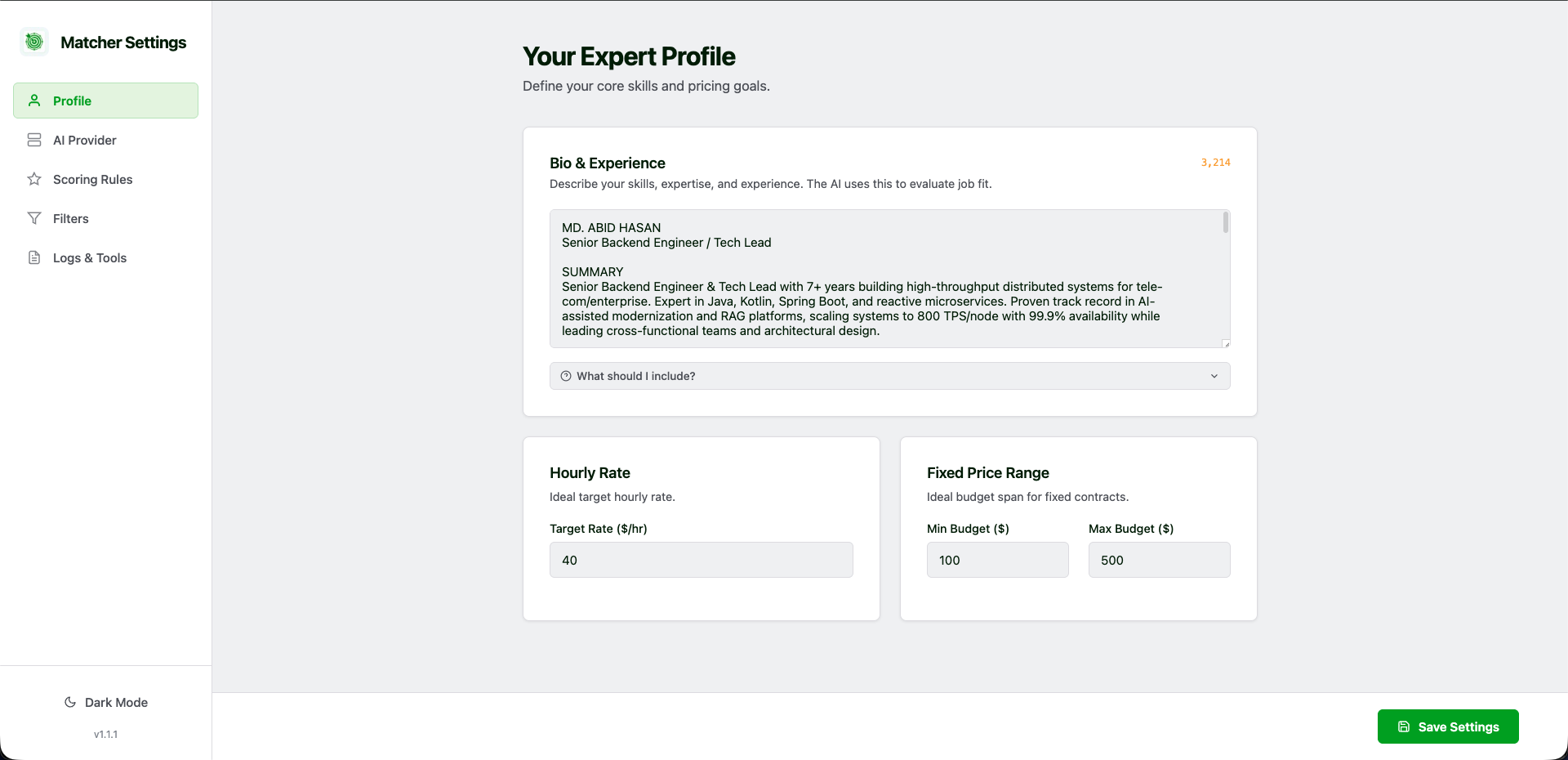1568x760 pixels.
Task: Click the help question mark icon
Action: click(x=565, y=376)
